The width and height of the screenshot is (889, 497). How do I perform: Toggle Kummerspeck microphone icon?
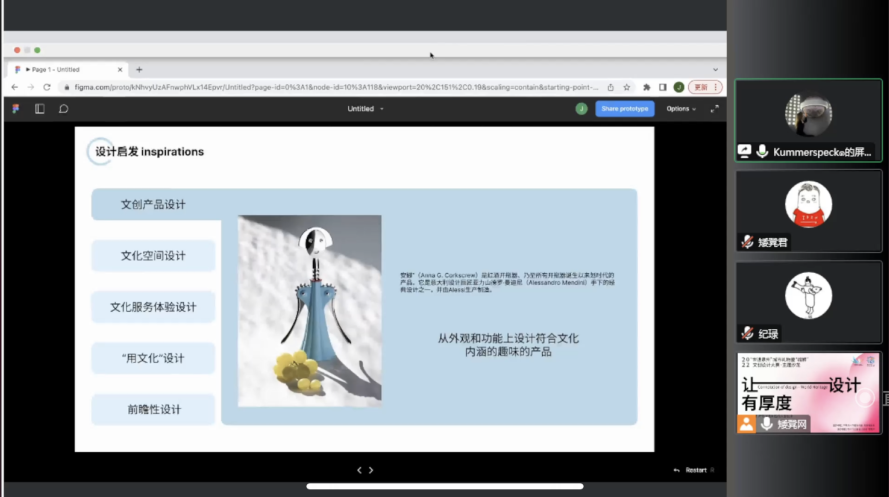762,151
